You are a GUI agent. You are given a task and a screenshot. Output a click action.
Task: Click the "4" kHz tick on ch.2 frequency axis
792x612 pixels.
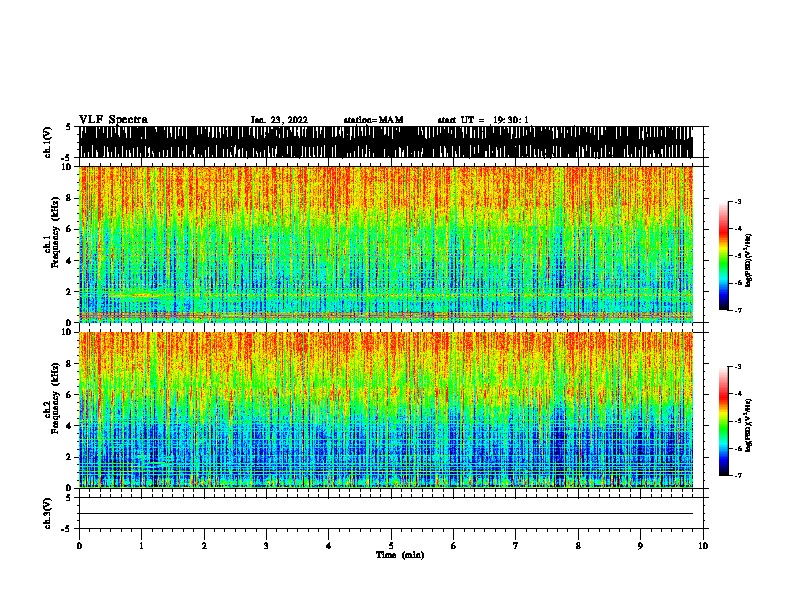(x=71, y=426)
